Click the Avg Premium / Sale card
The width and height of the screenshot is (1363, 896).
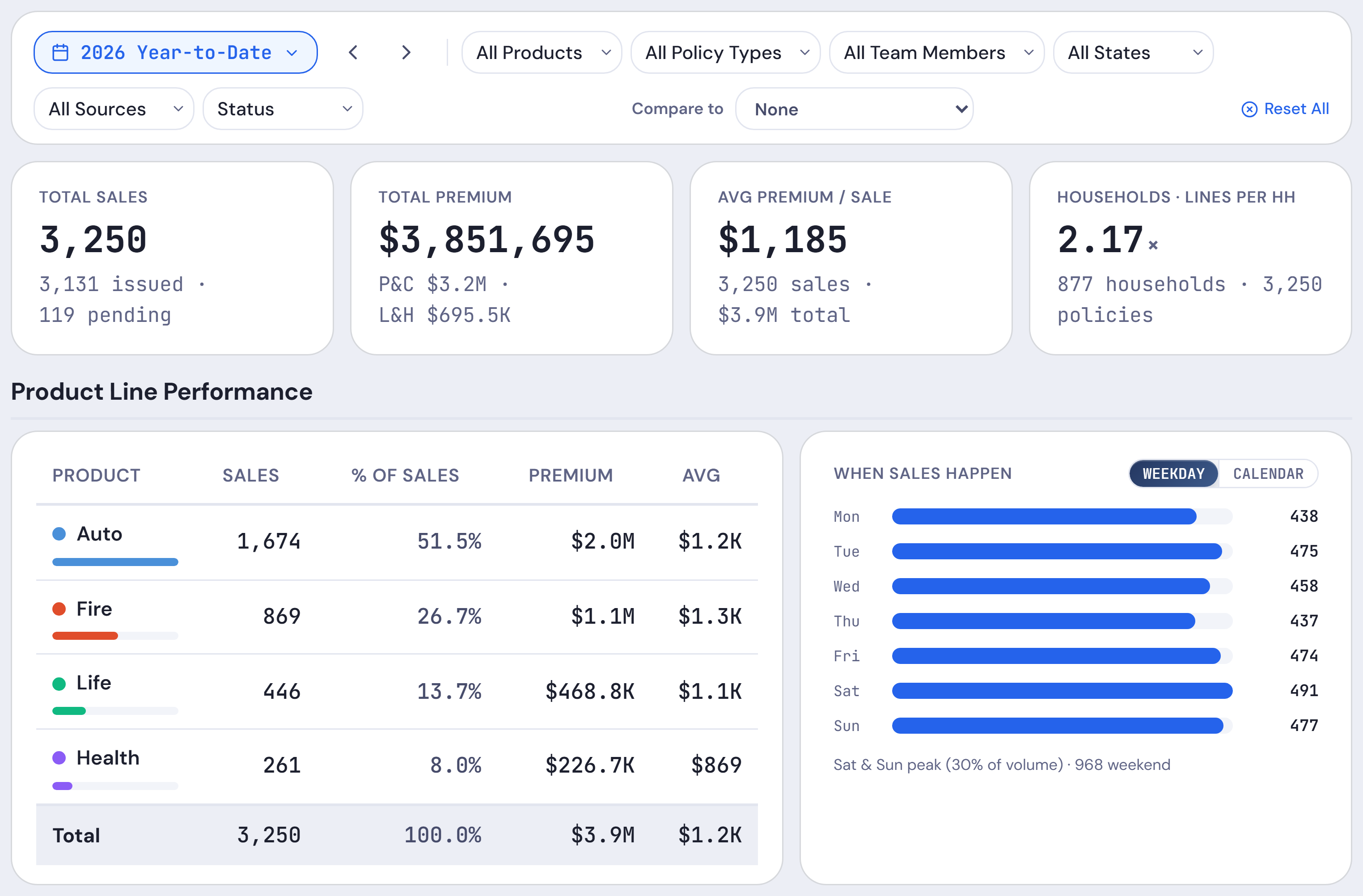851,258
